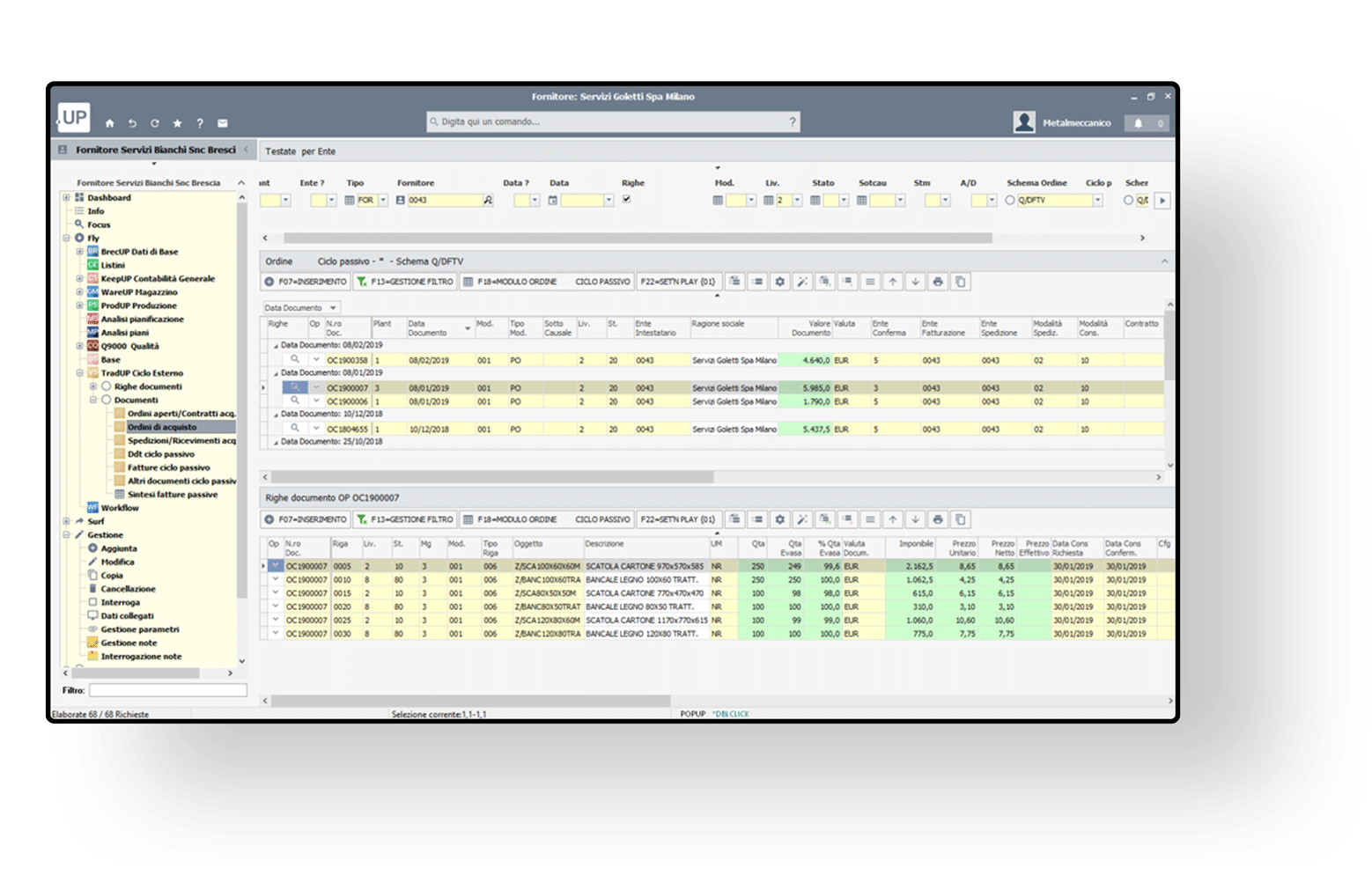The image size is (1372, 875).
Task: Select the Documenti radio button in tree
Action: click(107, 400)
